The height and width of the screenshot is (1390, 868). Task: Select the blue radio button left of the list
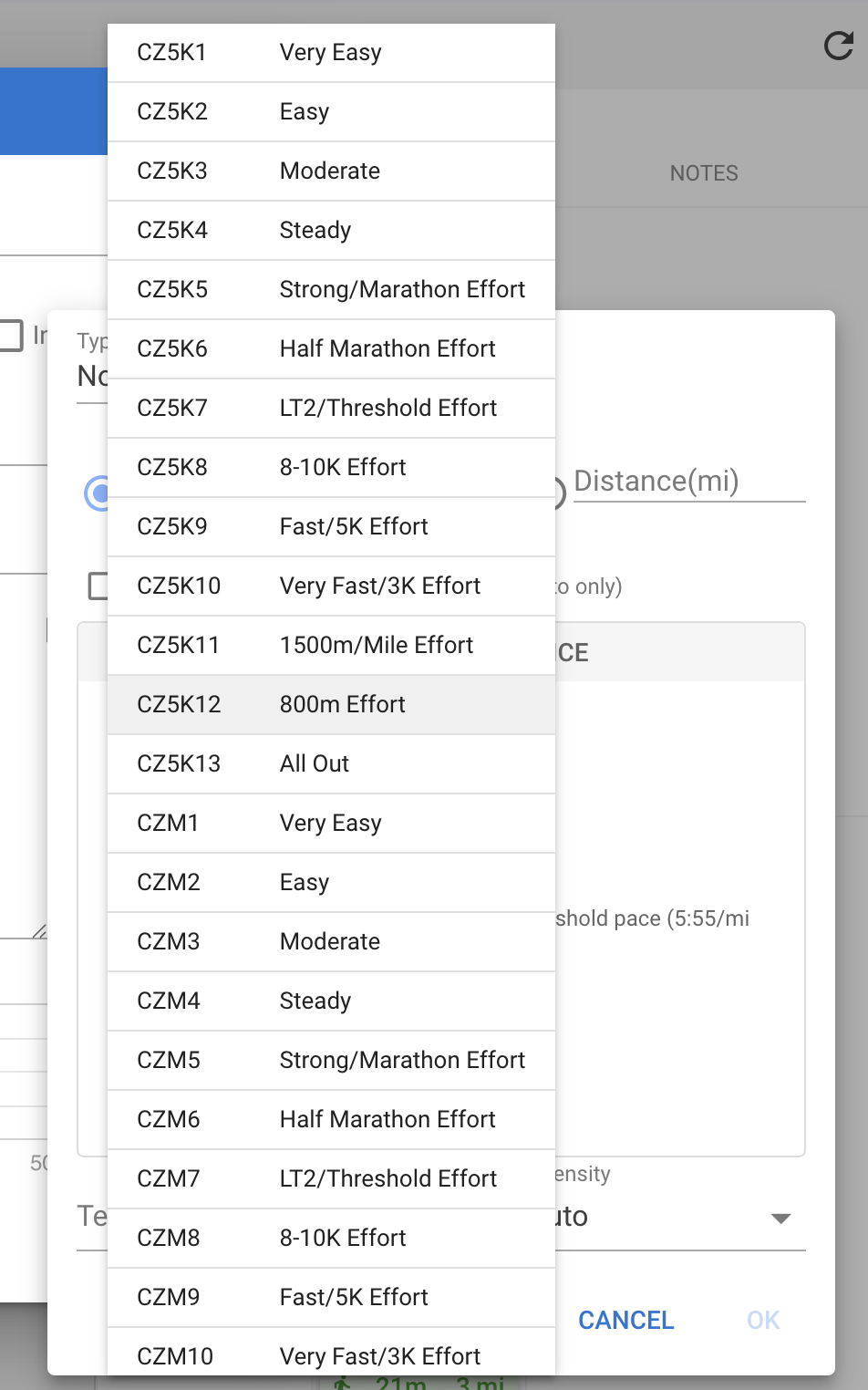(97, 493)
